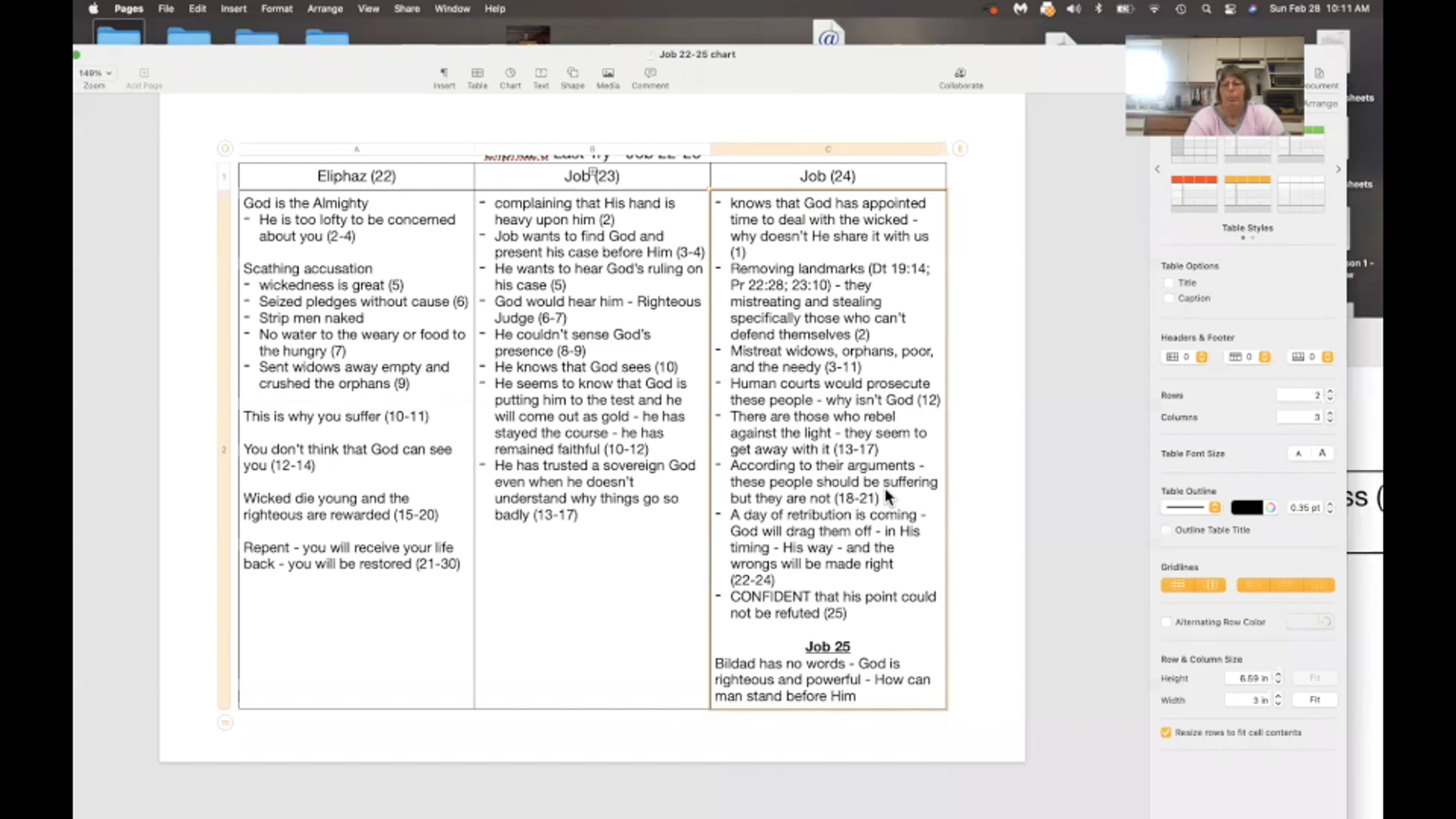Viewport: 1456px width, 819px height.
Task: Click the Fit button for Width
Action: [1315, 699]
